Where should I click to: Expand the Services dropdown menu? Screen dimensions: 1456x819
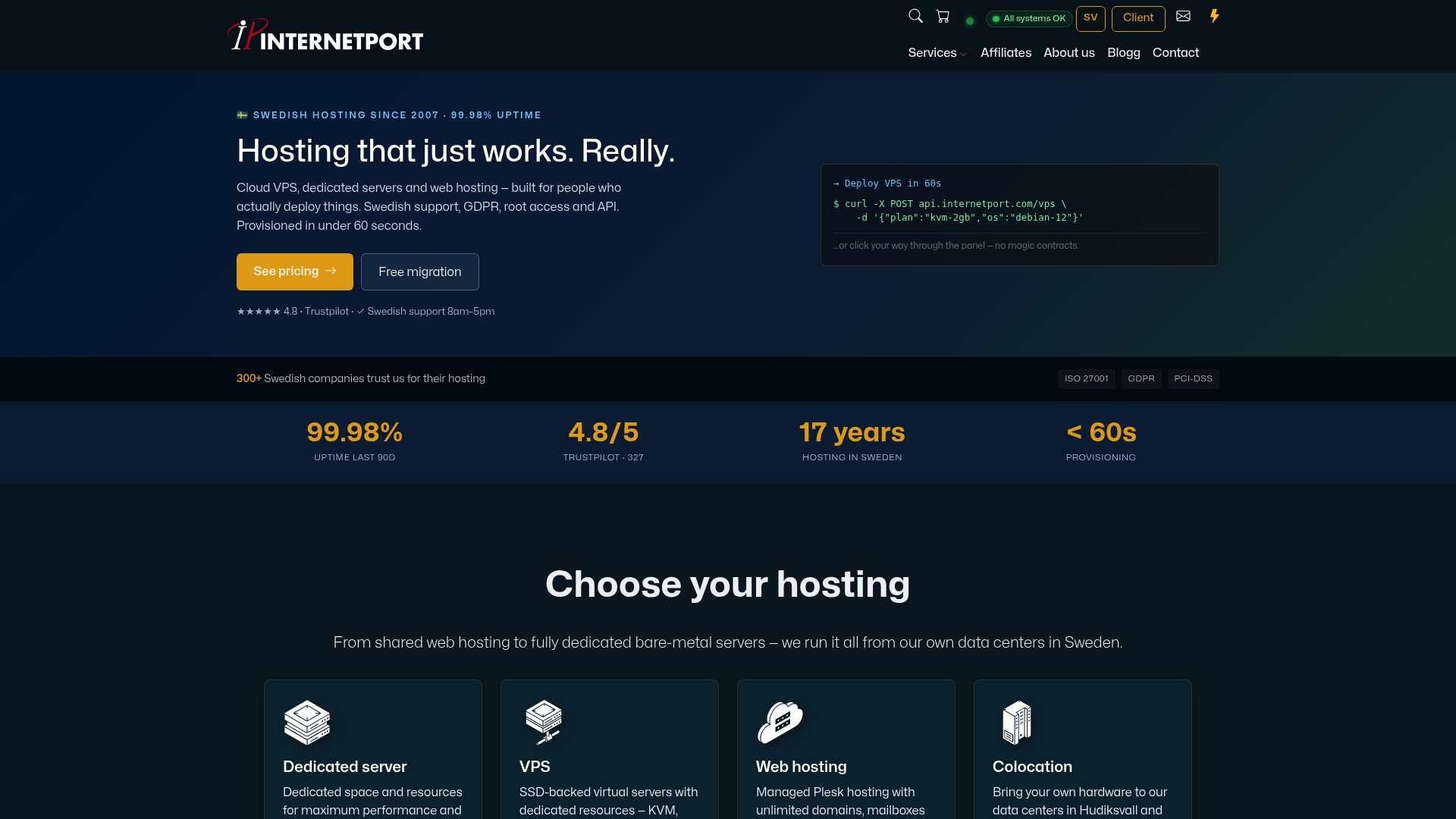pos(937,53)
